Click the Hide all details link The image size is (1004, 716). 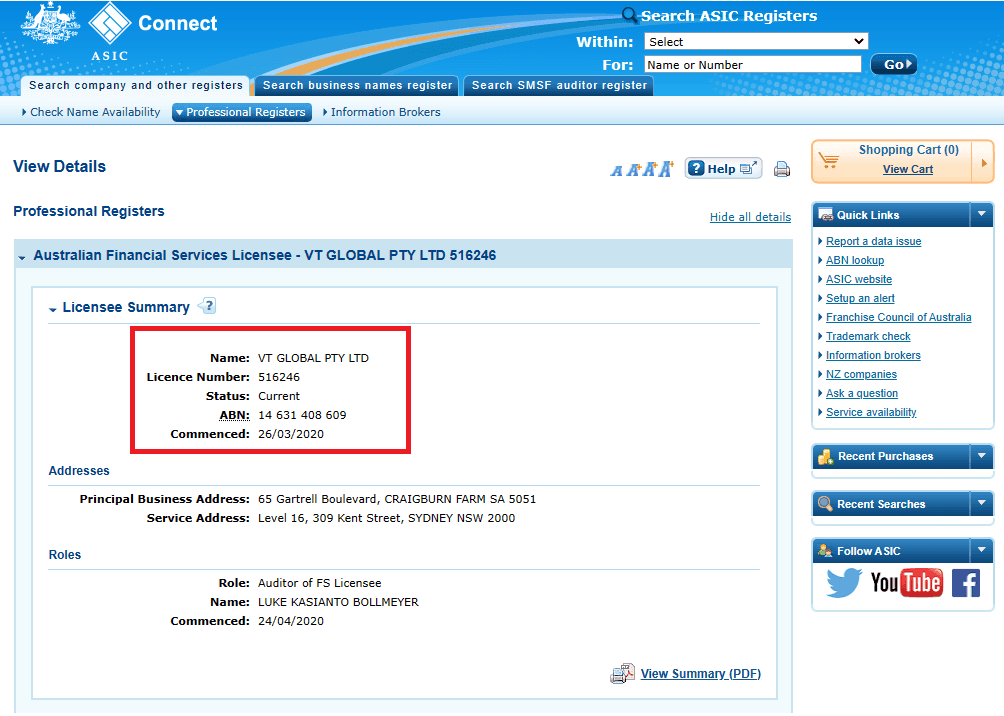tap(750, 217)
